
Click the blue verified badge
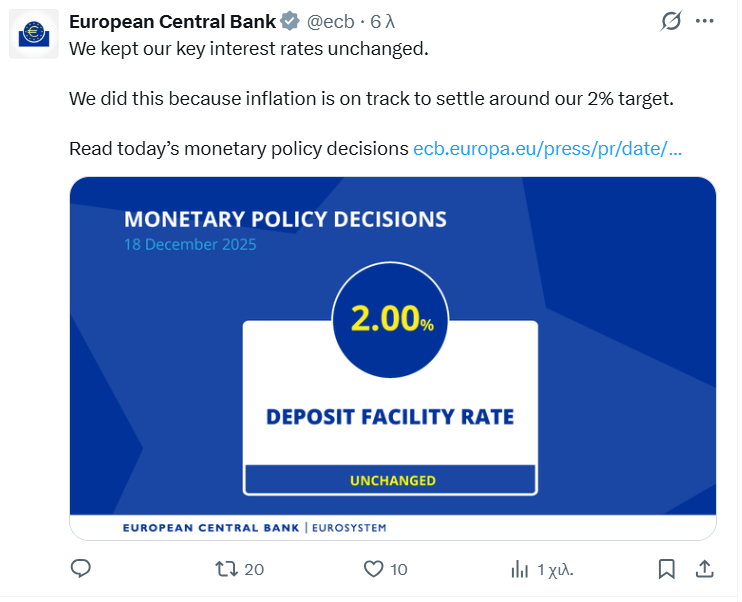point(289,21)
